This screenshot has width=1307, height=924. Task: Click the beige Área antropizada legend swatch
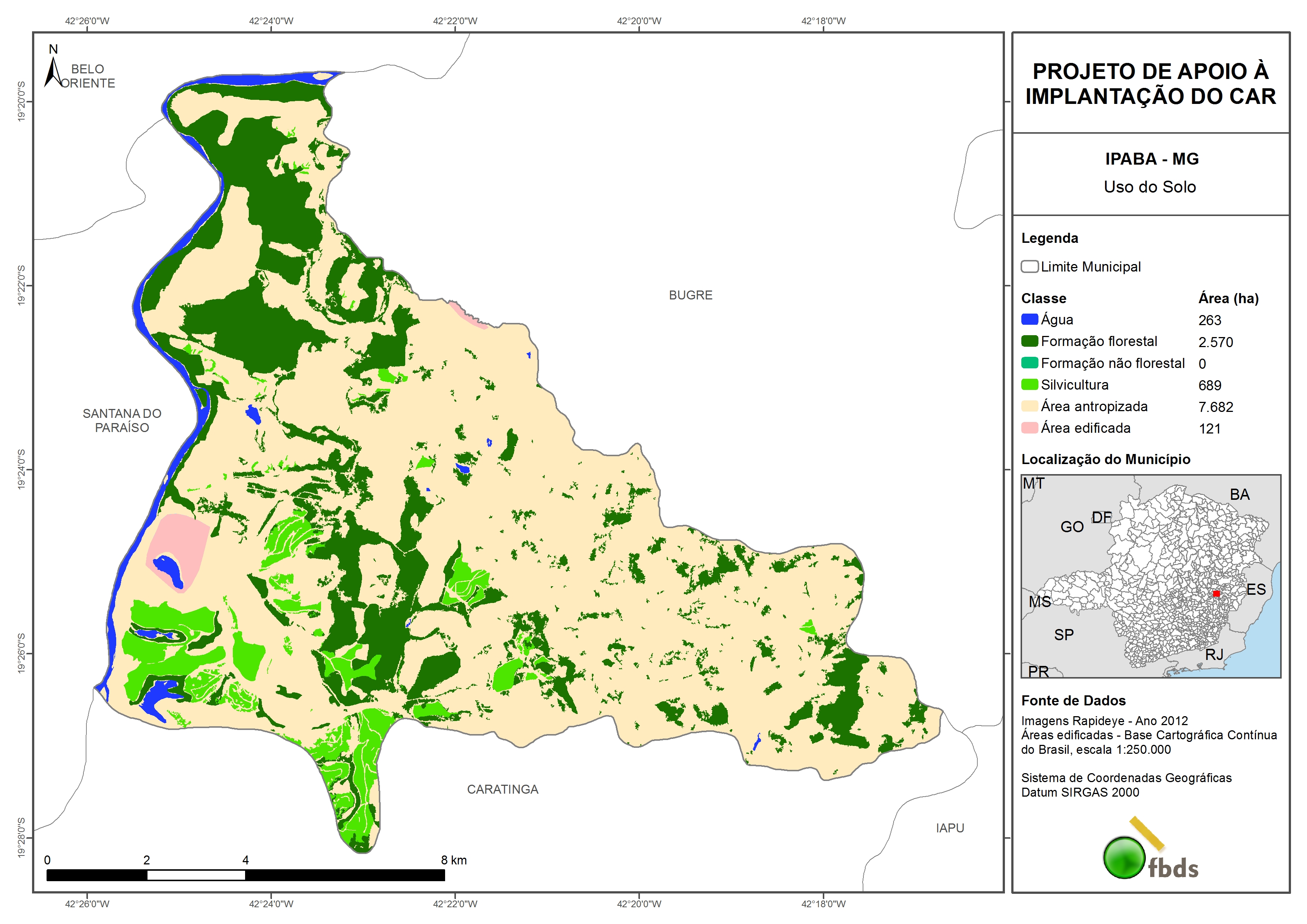pos(1029,406)
